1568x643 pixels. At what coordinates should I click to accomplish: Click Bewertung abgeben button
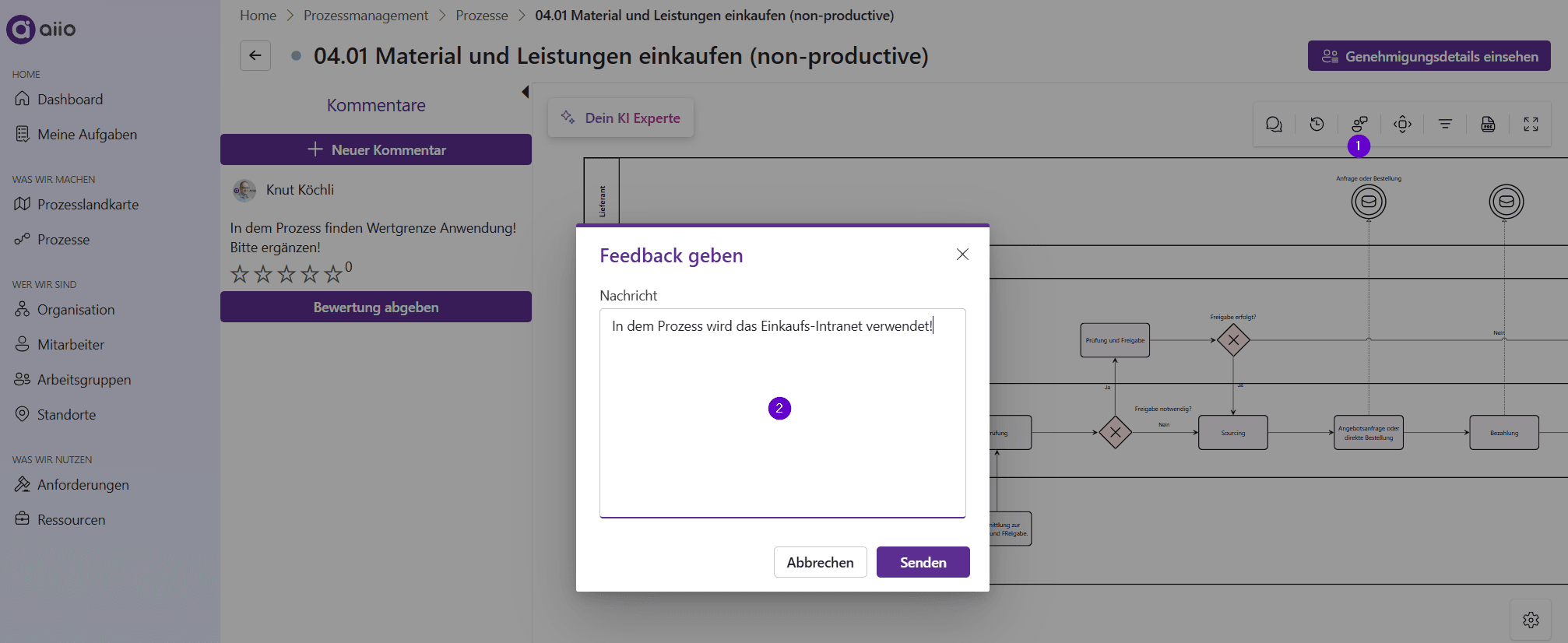tap(376, 307)
